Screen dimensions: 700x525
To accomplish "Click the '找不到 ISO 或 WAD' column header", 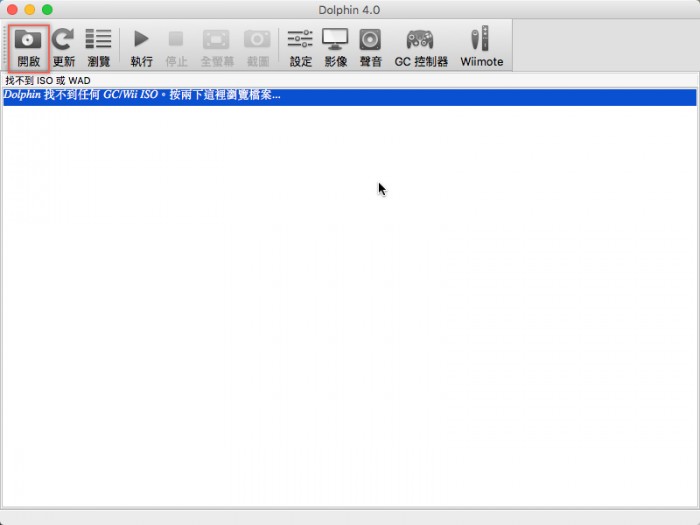I will 350,81.
